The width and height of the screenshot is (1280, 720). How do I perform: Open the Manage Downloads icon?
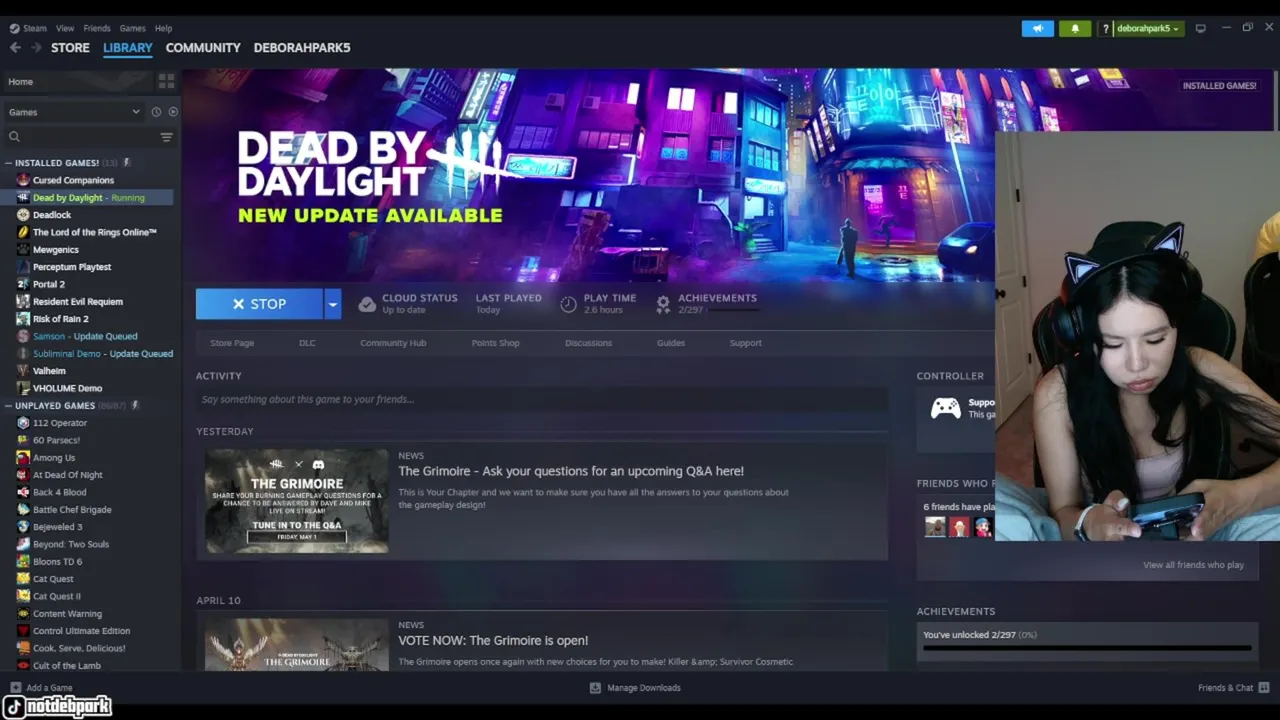[x=595, y=688]
